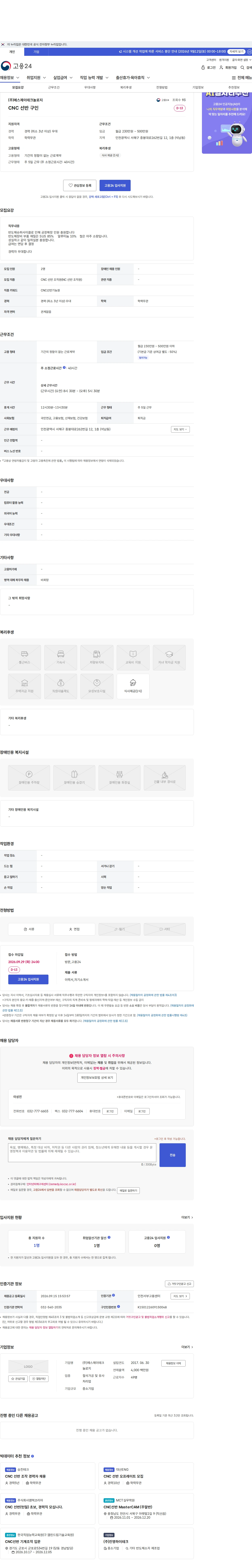Open info icon beside 구인인증번호 label
The width and height of the screenshot is (252, 1568).
pyautogui.click(x=118, y=1306)
